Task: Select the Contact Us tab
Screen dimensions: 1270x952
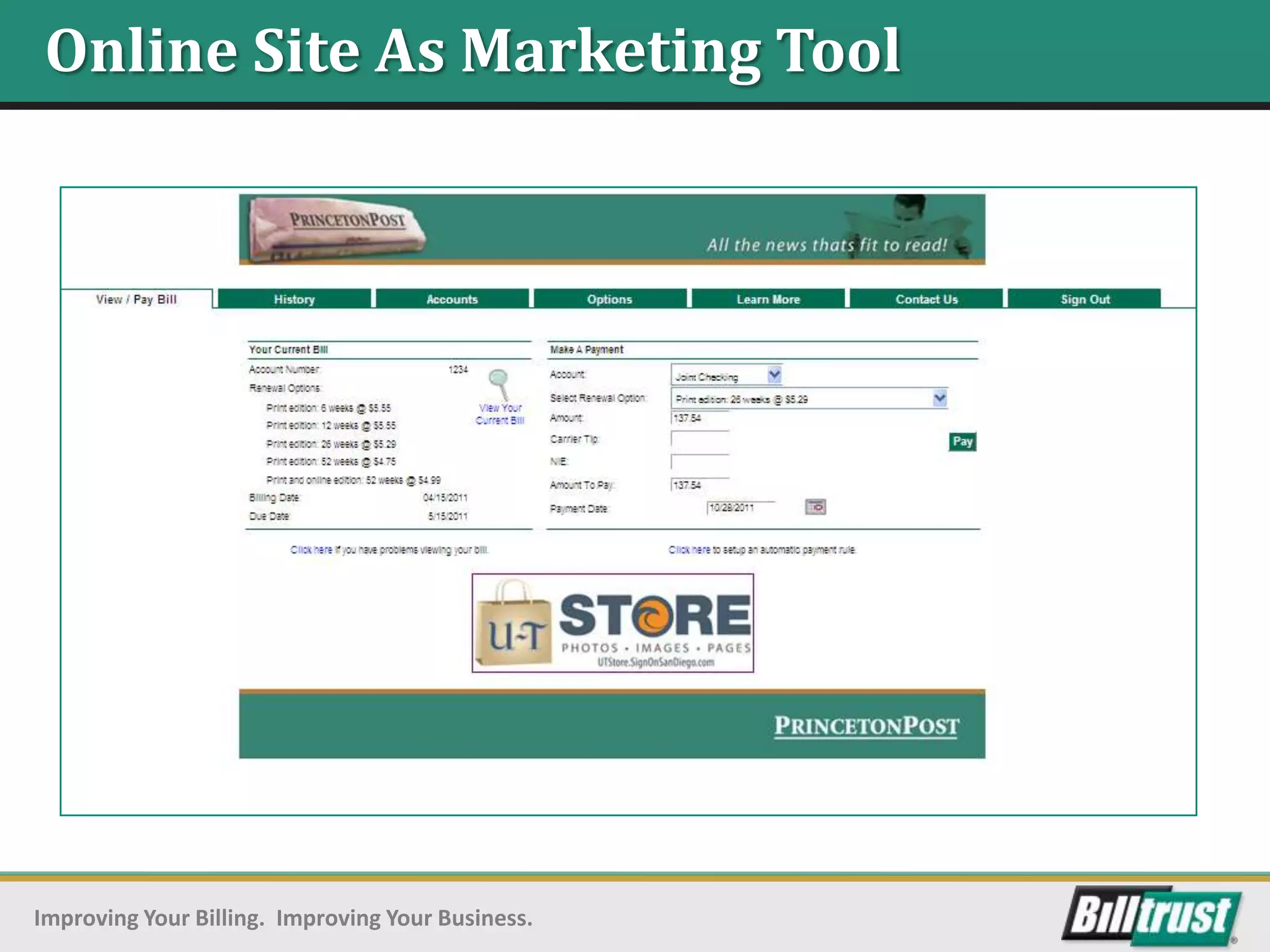Action: [926, 299]
